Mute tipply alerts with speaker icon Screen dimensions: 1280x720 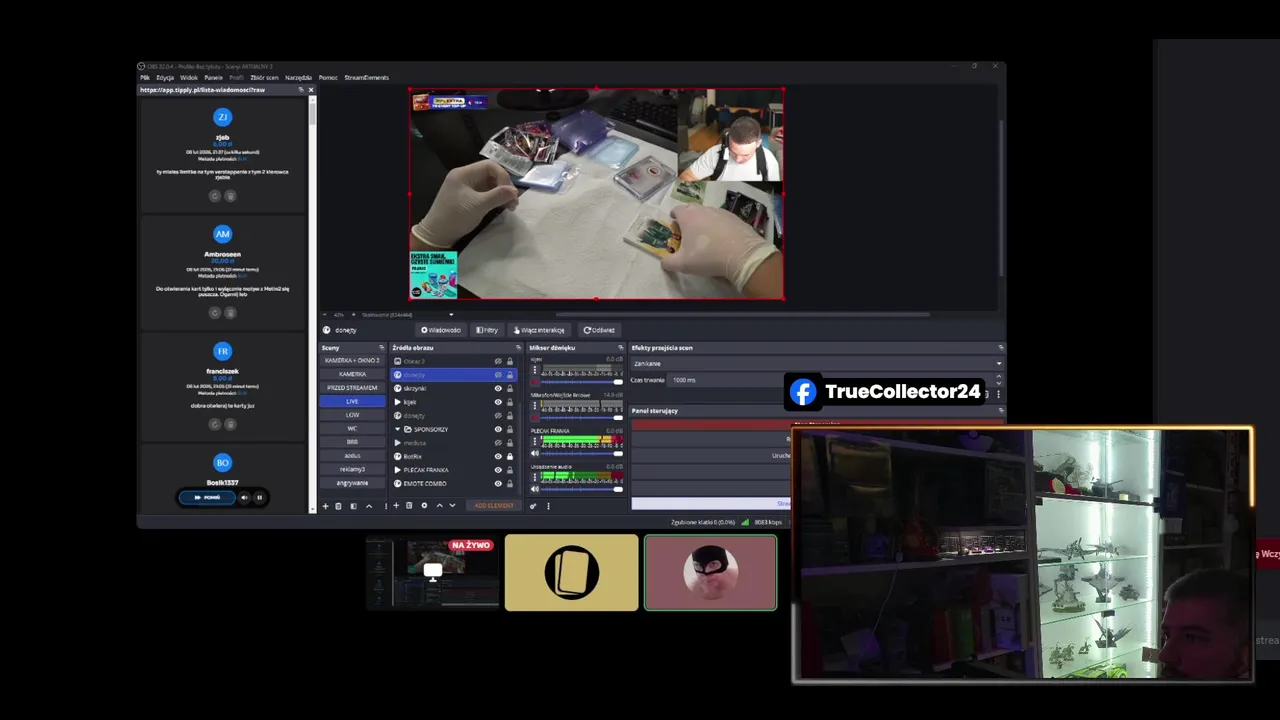tap(244, 497)
